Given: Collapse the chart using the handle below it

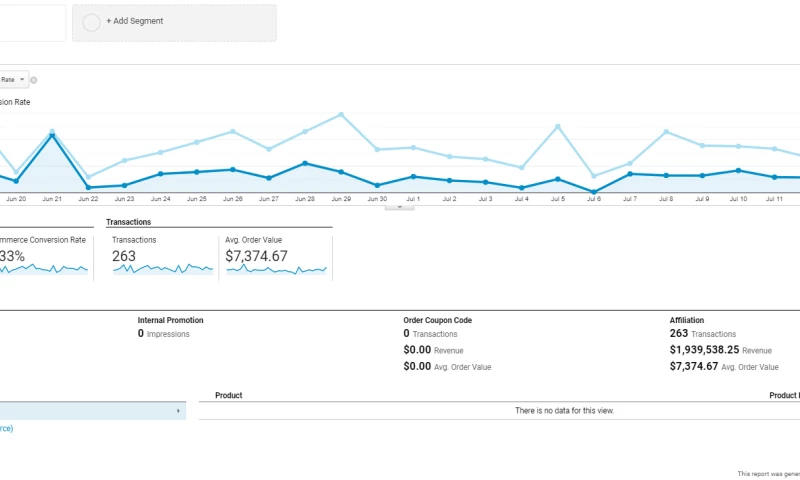Looking at the screenshot, I should pyautogui.click(x=399, y=207).
